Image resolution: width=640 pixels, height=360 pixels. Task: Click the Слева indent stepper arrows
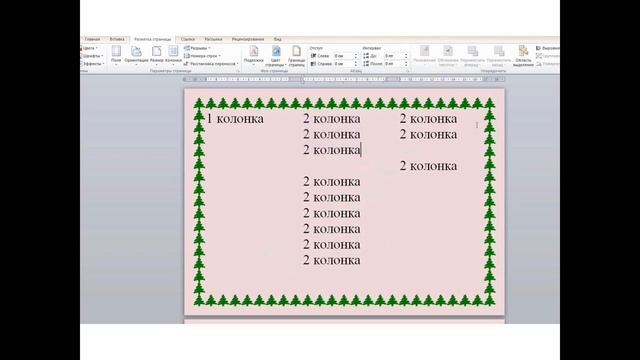pyautogui.click(x=356, y=56)
